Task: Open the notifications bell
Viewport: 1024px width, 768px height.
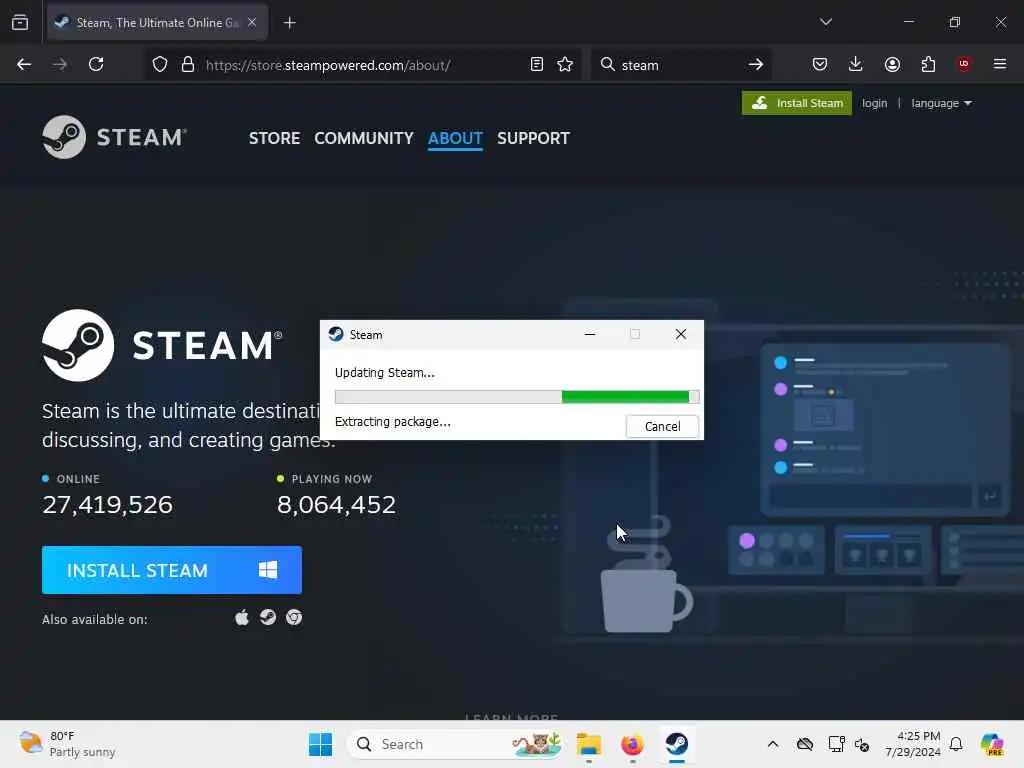Action: (x=956, y=744)
